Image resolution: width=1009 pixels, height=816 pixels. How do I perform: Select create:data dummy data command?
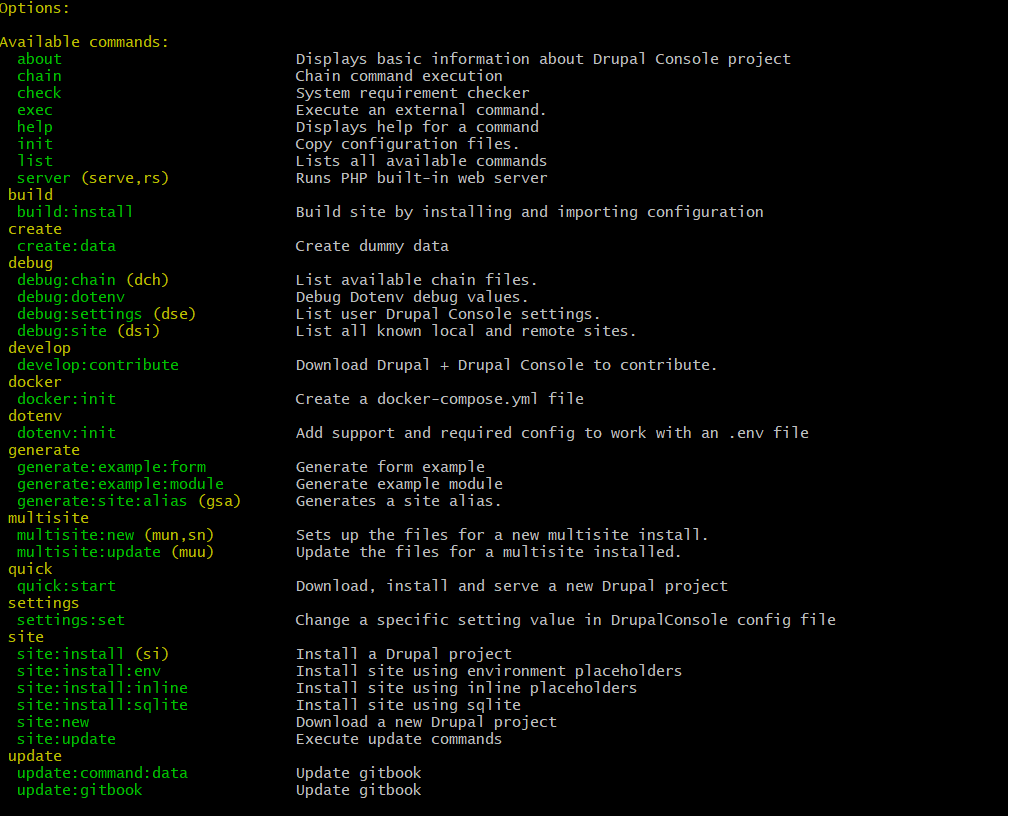[66, 245]
